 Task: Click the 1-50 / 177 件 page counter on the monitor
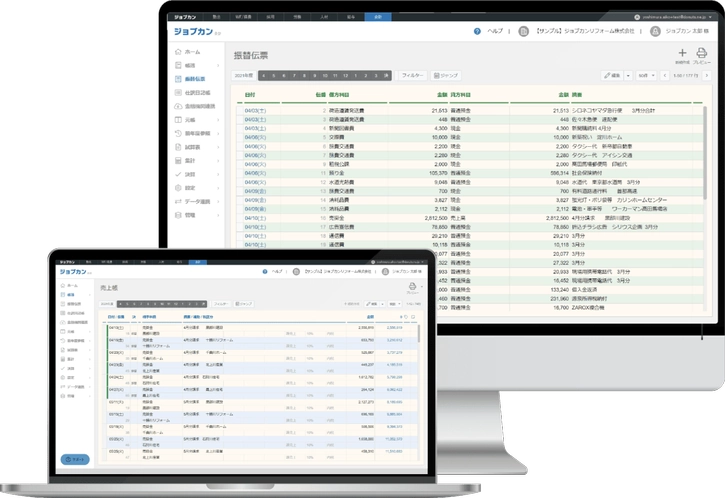(686, 75)
